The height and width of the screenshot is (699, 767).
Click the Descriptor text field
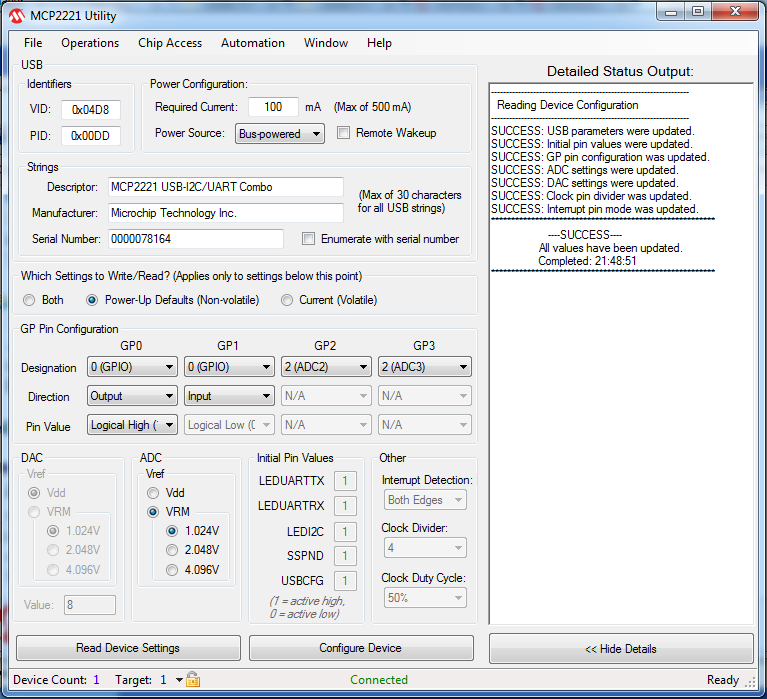click(x=226, y=187)
